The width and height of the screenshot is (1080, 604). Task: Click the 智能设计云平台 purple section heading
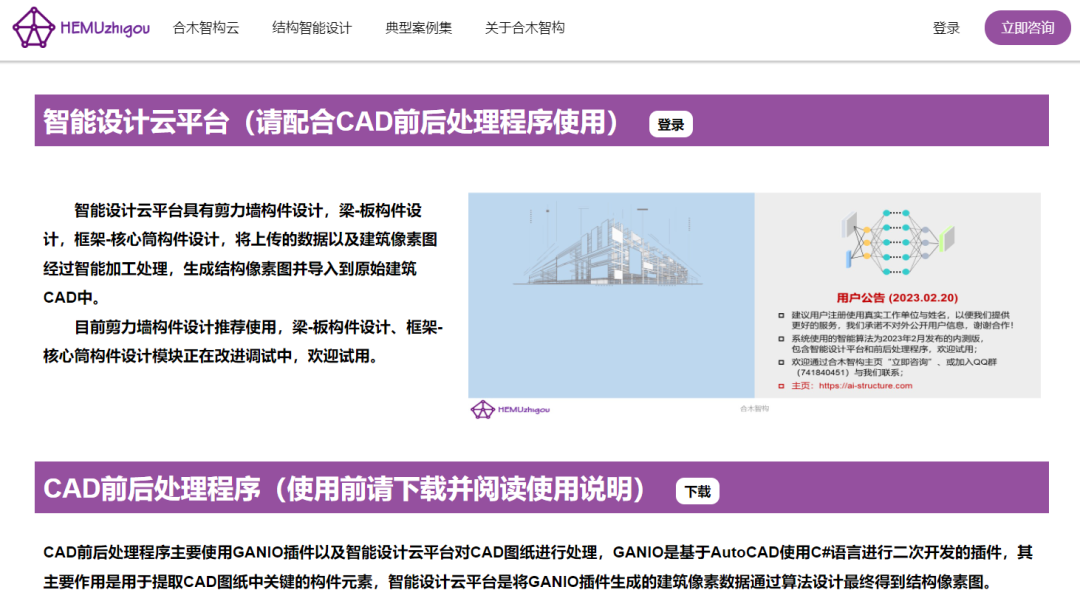[x=330, y=122]
